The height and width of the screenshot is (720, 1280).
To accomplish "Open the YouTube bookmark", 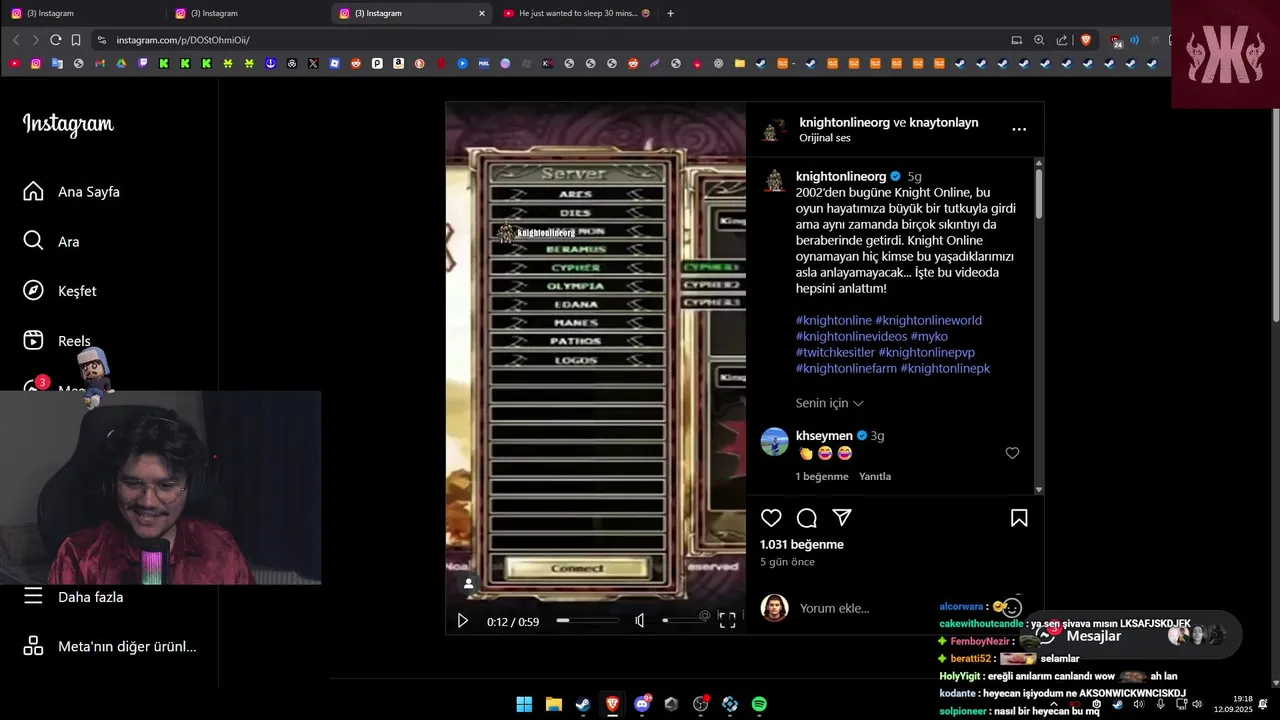I will [x=14, y=63].
